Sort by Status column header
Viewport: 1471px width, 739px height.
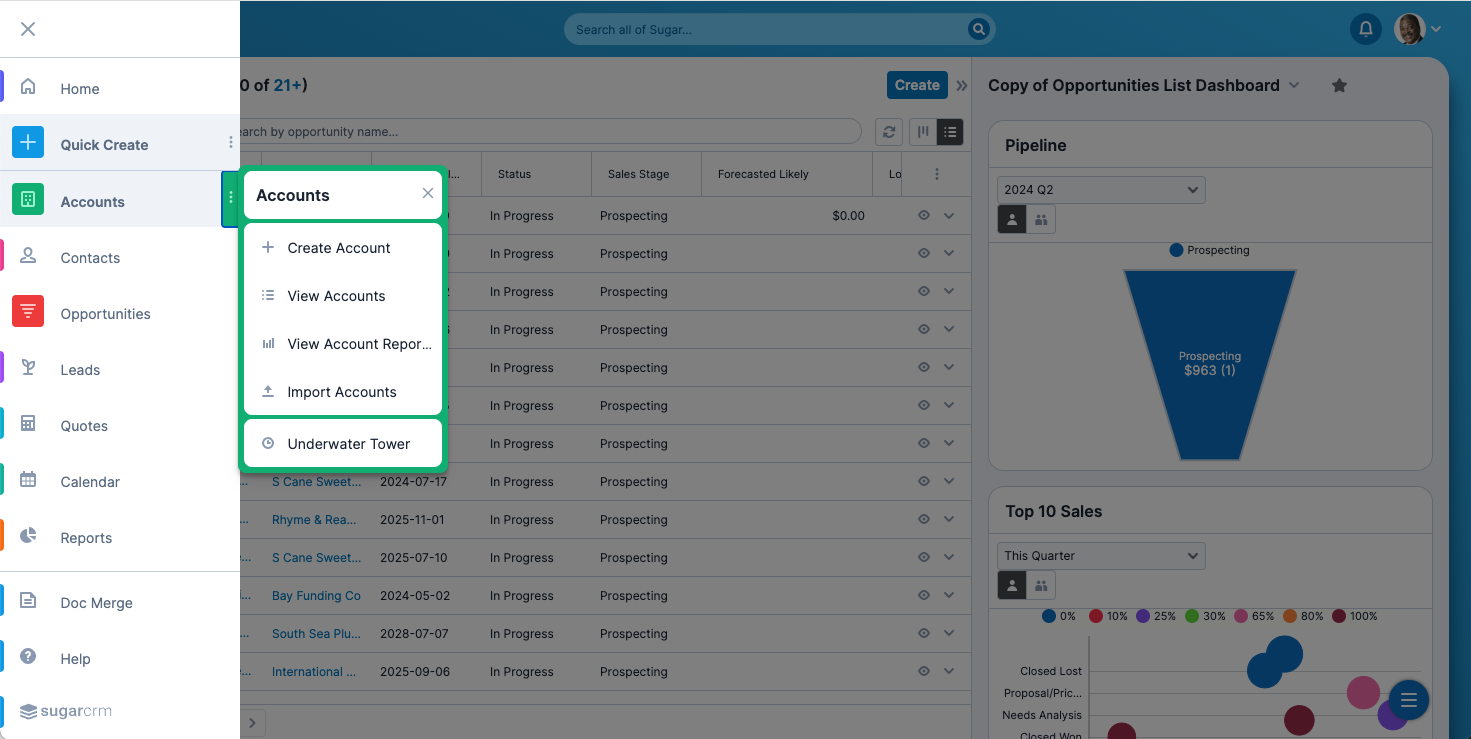click(x=514, y=174)
